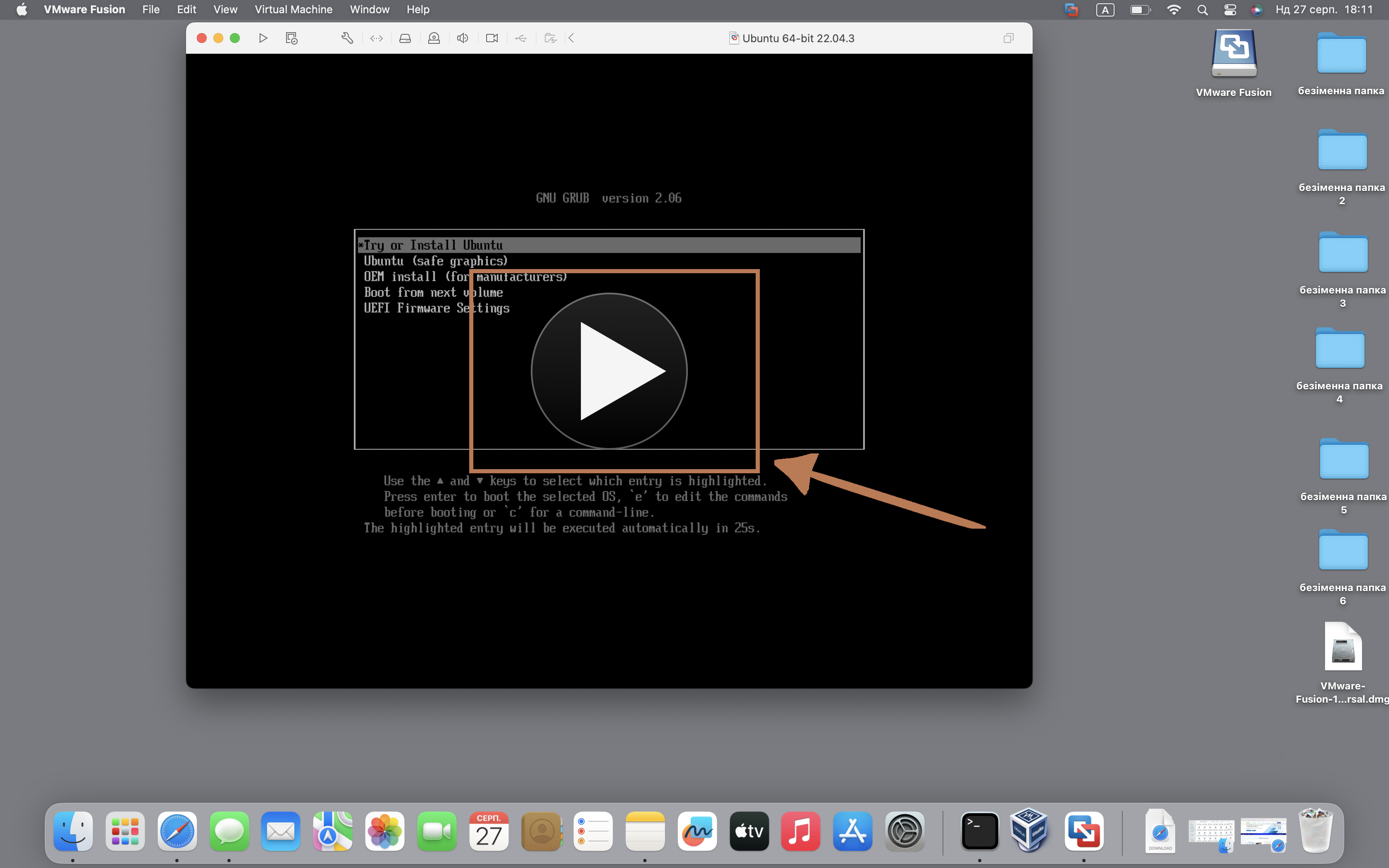Click the Siri icon in menu bar
The height and width of the screenshot is (868, 1389).
[x=1256, y=9]
